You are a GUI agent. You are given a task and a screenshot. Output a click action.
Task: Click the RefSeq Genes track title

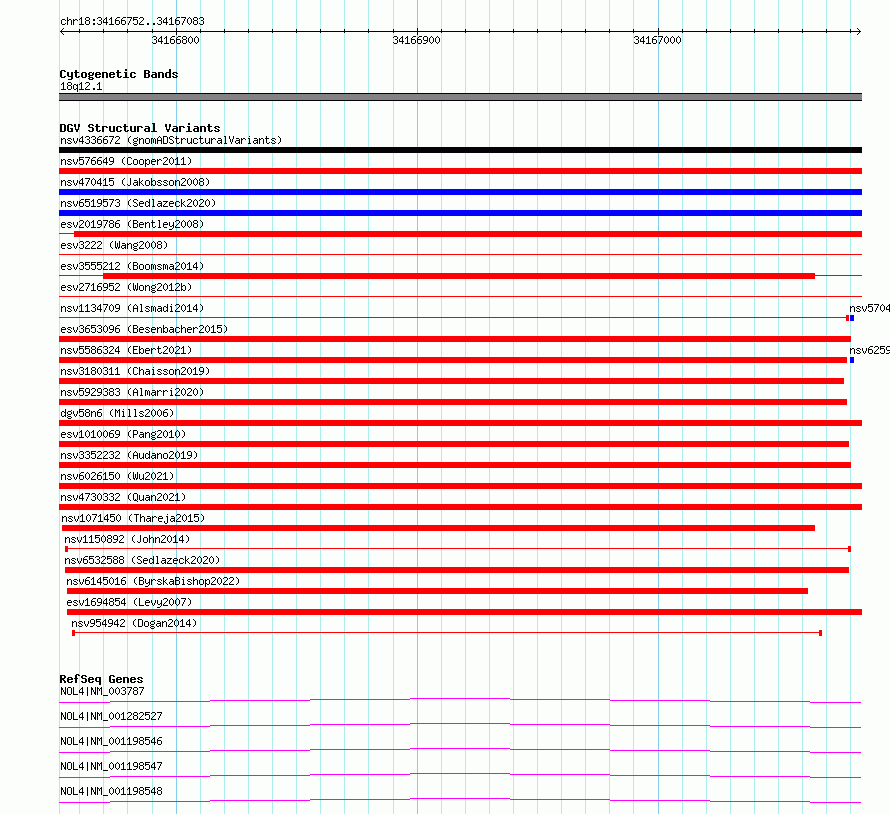(x=101, y=679)
